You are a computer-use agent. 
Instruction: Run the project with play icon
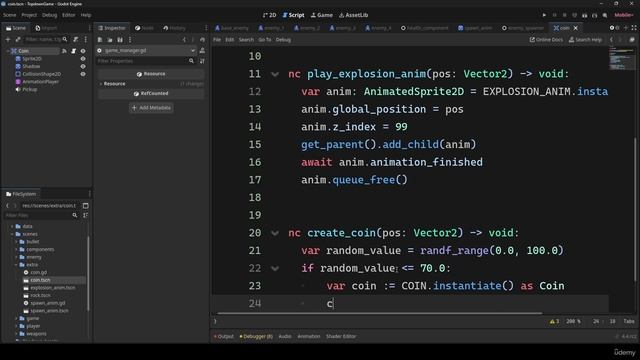tap(544, 15)
